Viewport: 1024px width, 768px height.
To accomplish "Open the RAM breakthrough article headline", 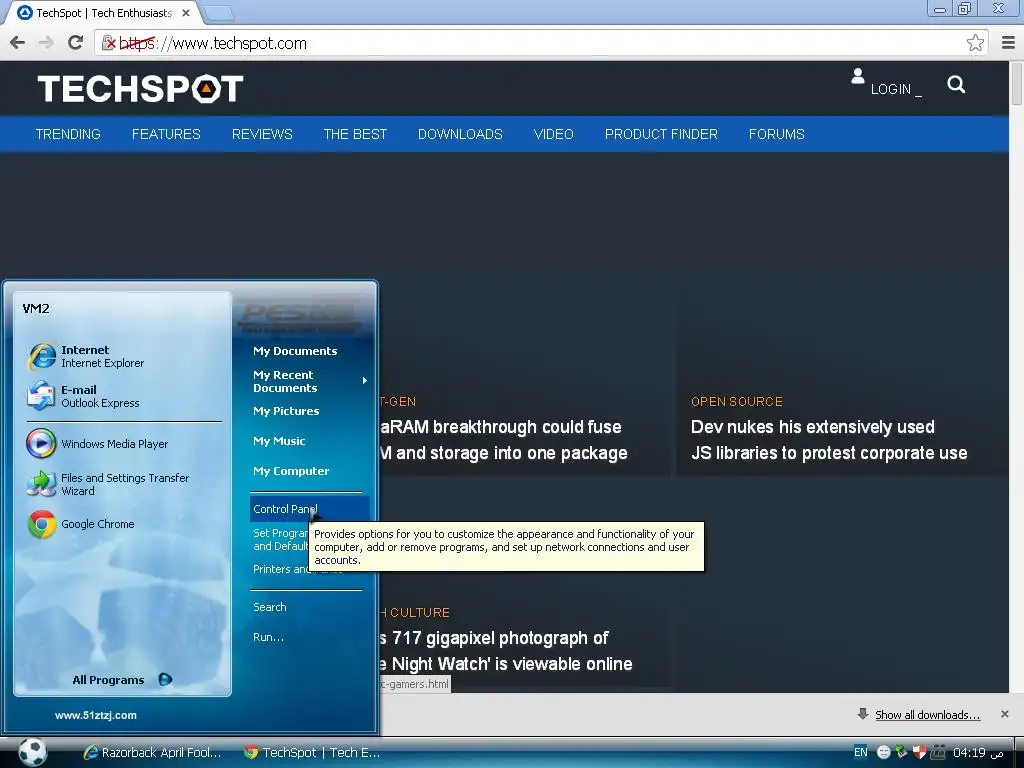I will tap(504, 440).
